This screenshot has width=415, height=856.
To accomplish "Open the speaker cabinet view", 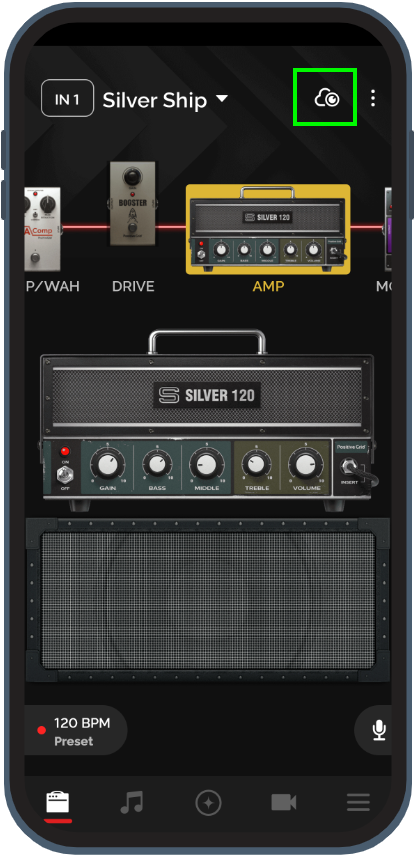I will (x=208, y=599).
